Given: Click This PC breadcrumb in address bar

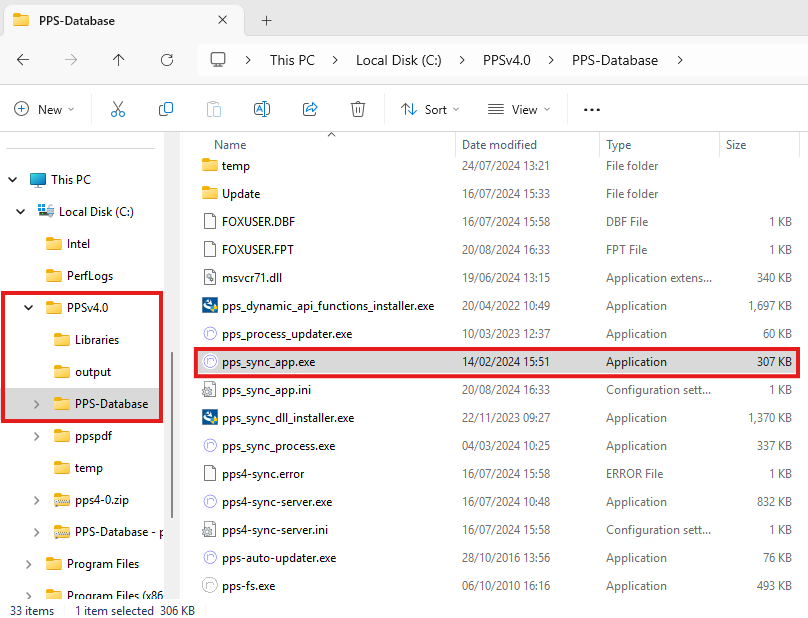Looking at the screenshot, I should coord(292,60).
